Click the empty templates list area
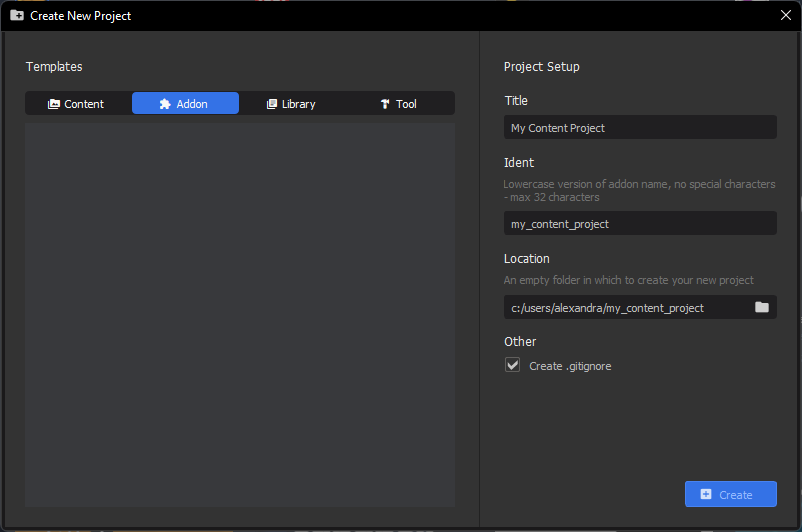The image size is (802, 532). (240, 314)
